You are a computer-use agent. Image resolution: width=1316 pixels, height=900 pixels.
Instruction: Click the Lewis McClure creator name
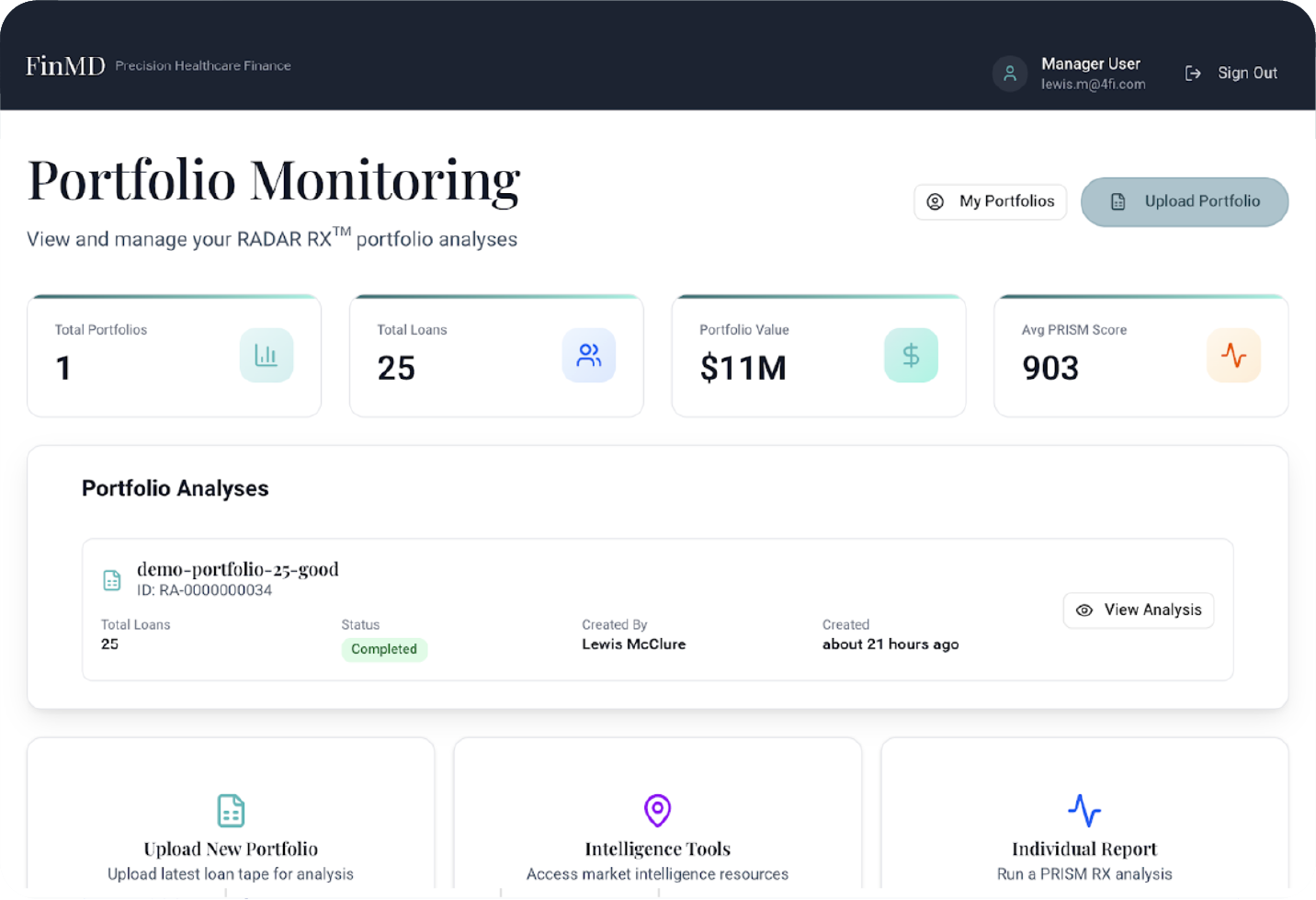[634, 644]
